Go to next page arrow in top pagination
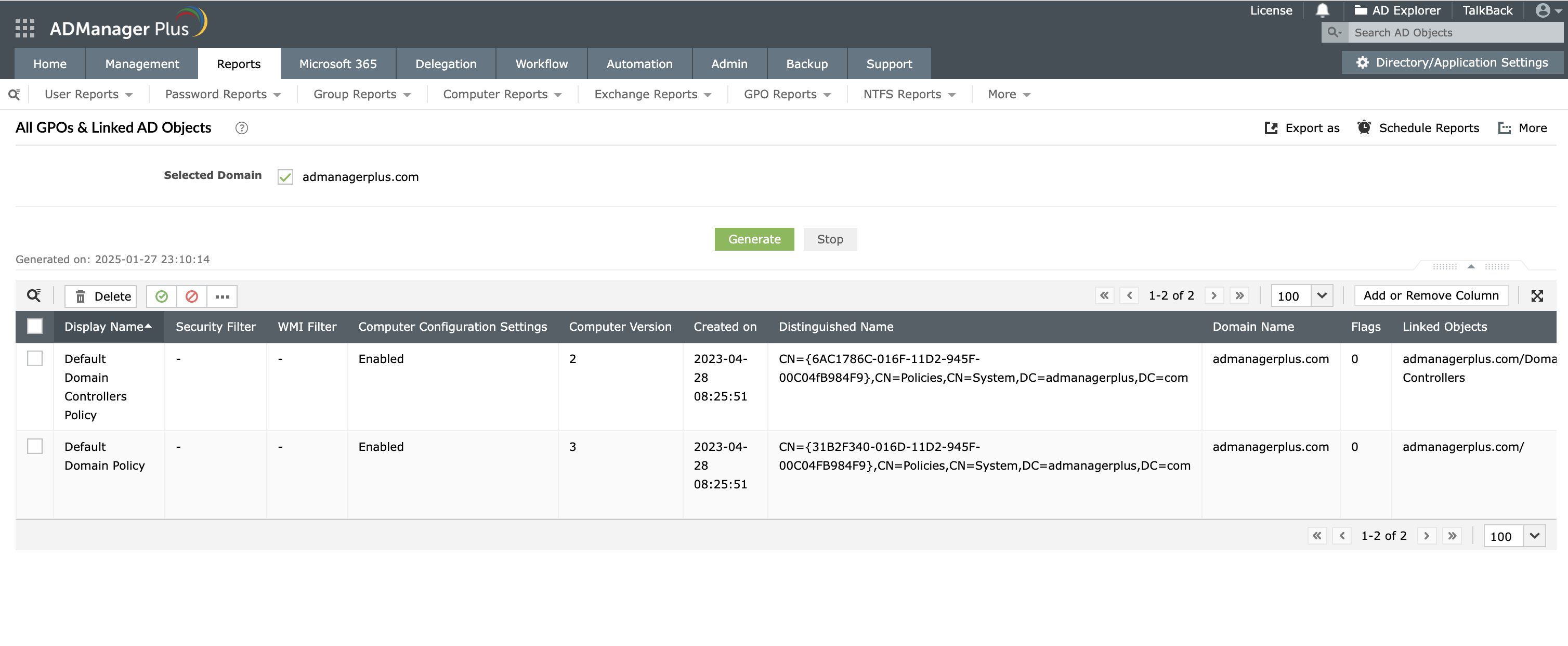 1214,295
